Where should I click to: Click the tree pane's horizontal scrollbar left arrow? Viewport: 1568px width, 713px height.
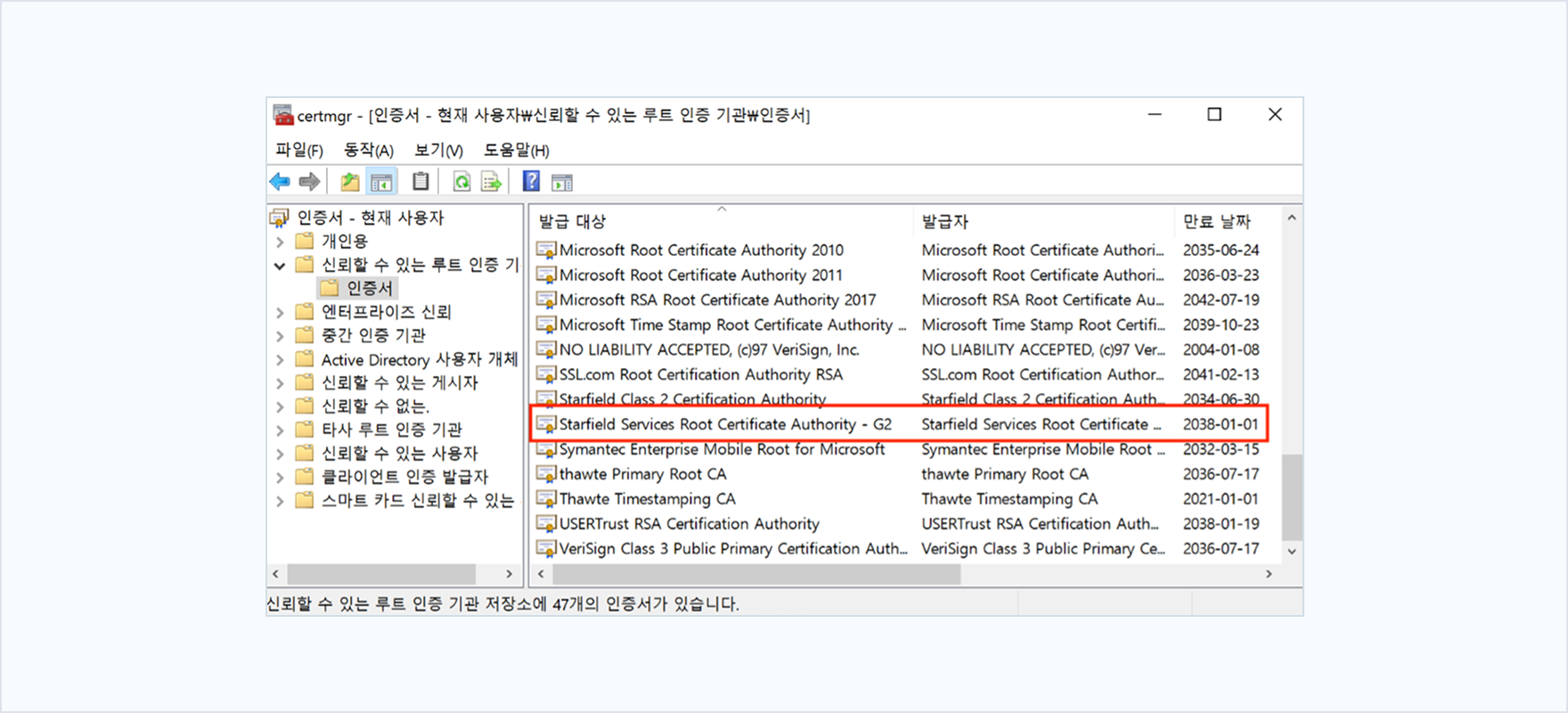(x=276, y=574)
